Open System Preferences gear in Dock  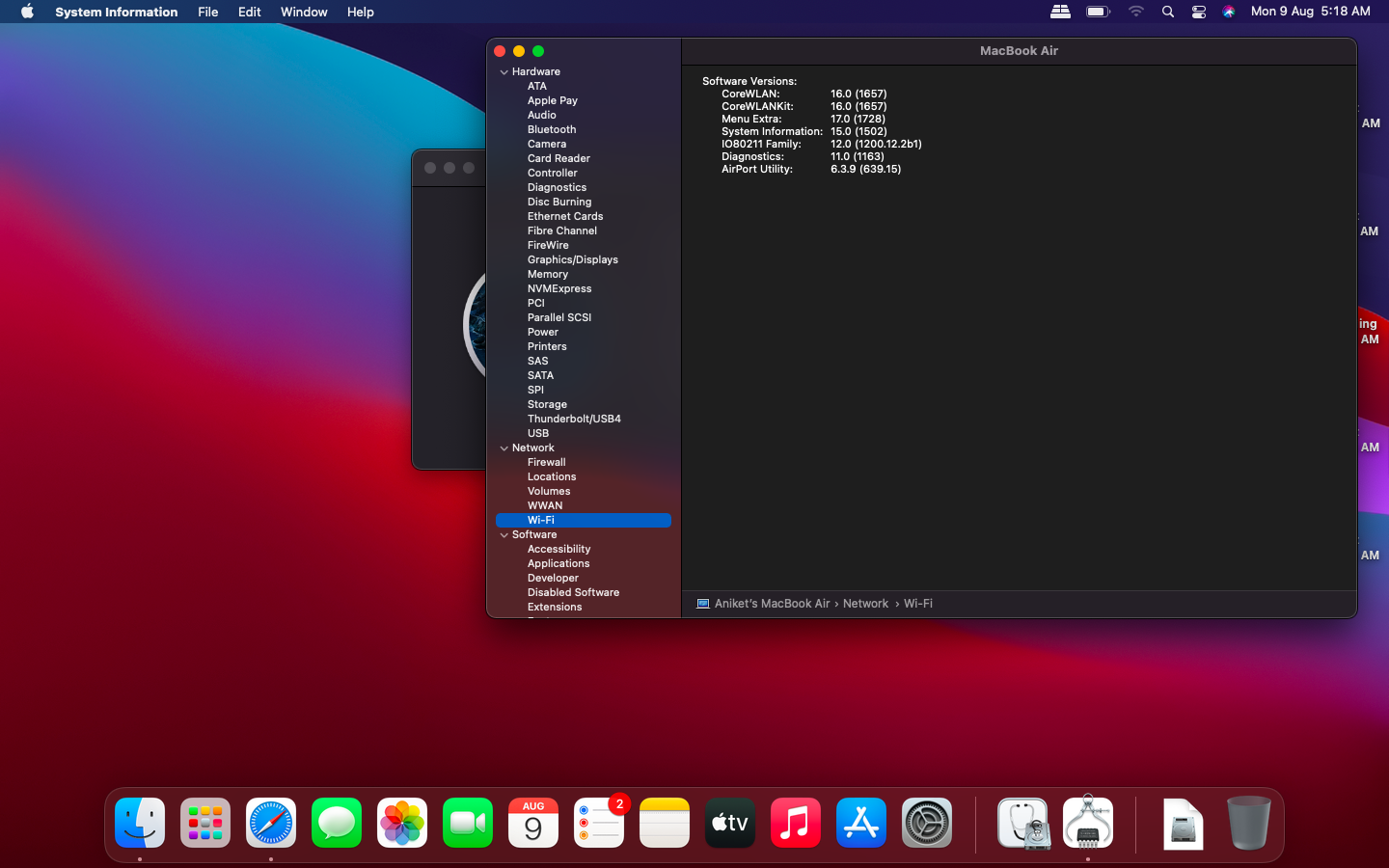click(927, 824)
